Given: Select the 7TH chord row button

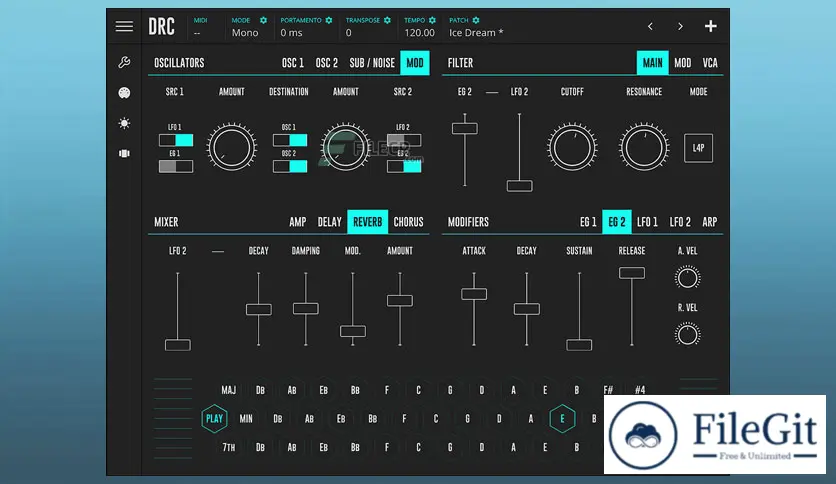Looking at the screenshot, I should click(229, 447).
